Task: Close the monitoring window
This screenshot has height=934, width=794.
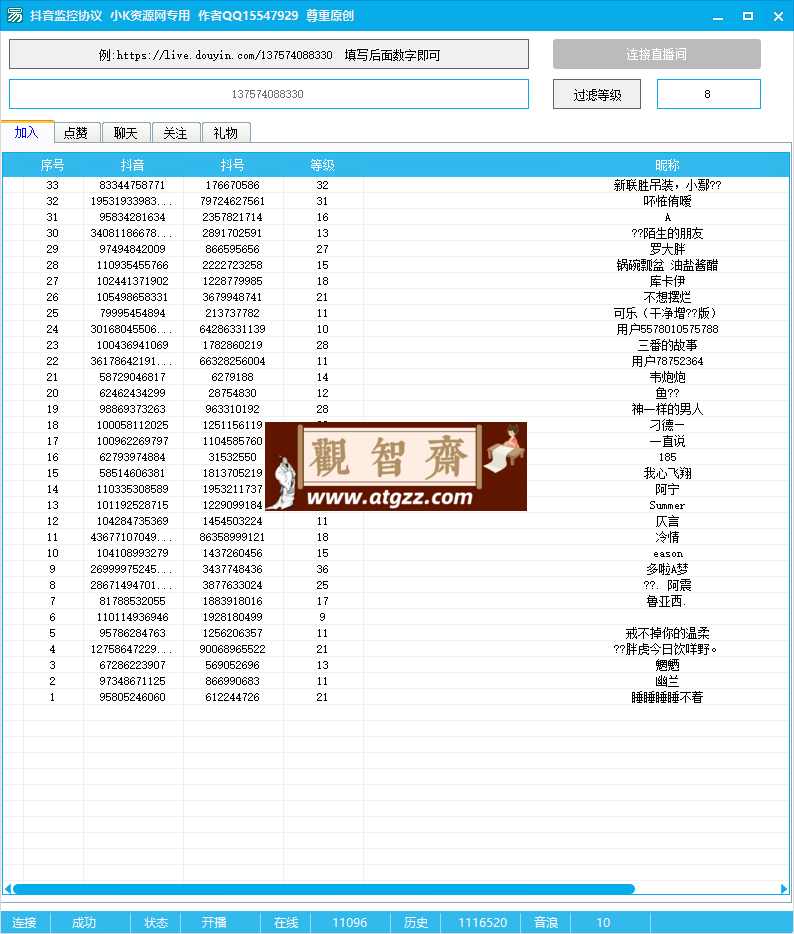Action: pos(778,17)
